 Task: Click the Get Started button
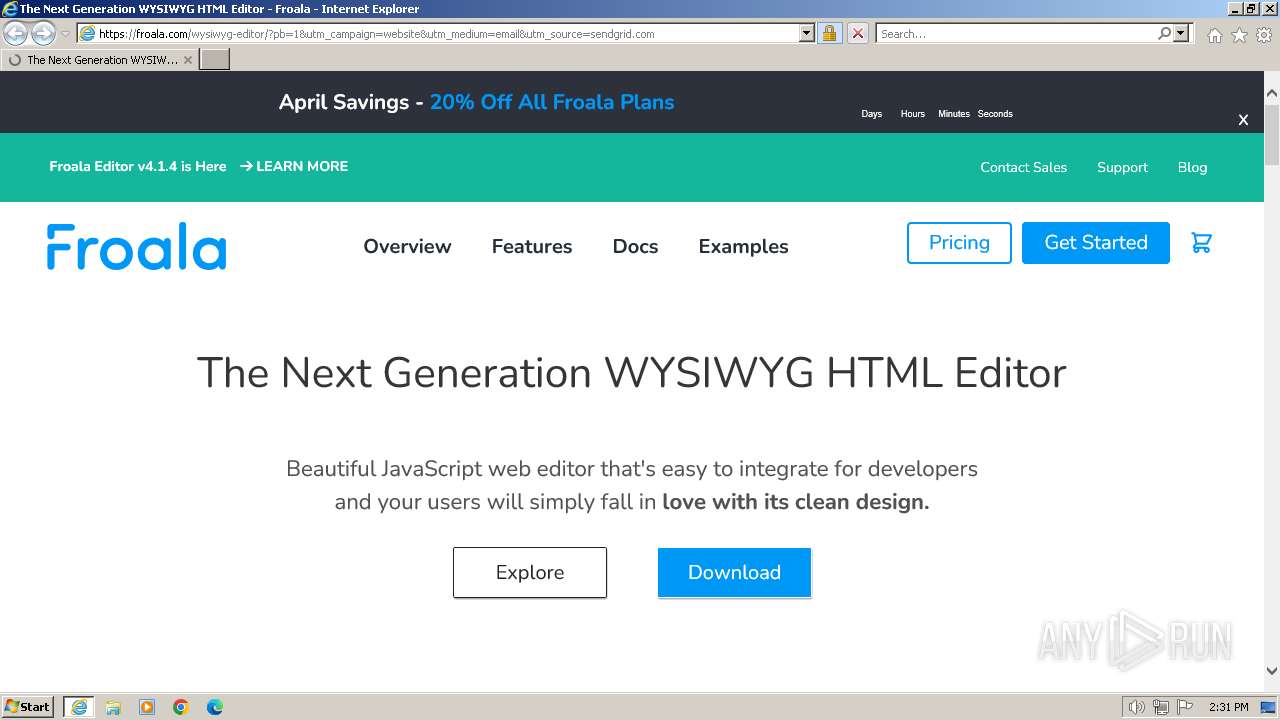tap(1096, 243)
